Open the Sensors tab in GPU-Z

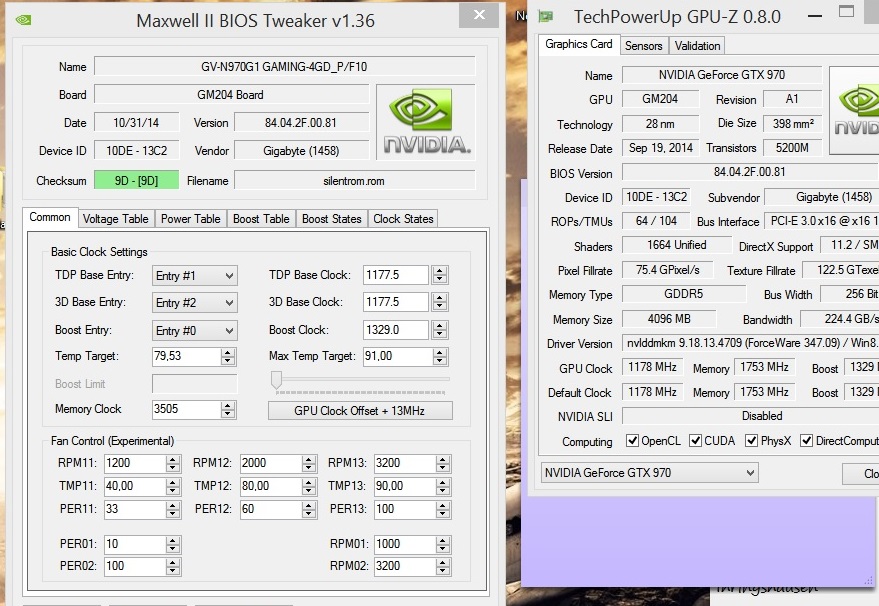pos(644,45)
